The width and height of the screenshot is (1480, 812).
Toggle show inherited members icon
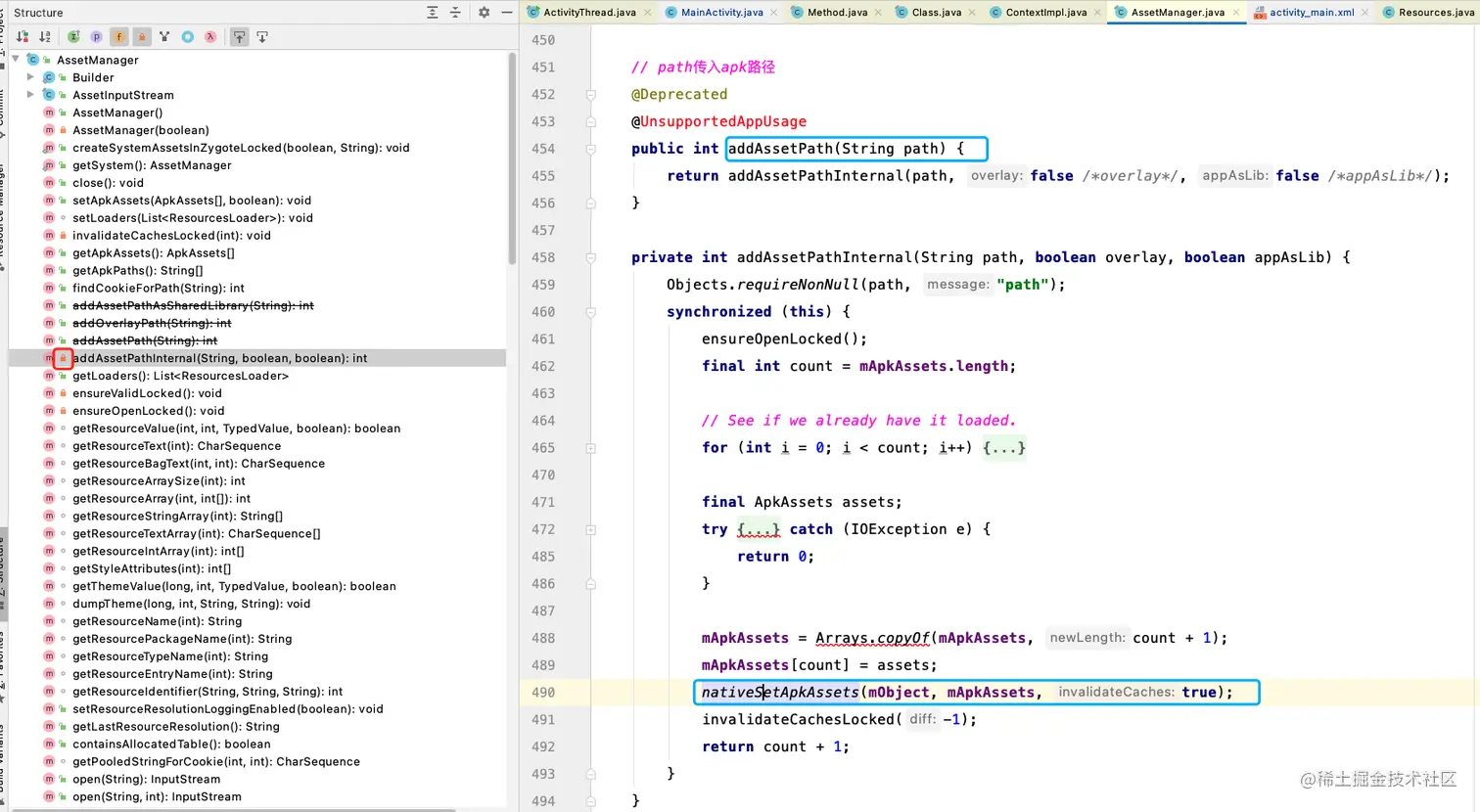pos(73,36)
